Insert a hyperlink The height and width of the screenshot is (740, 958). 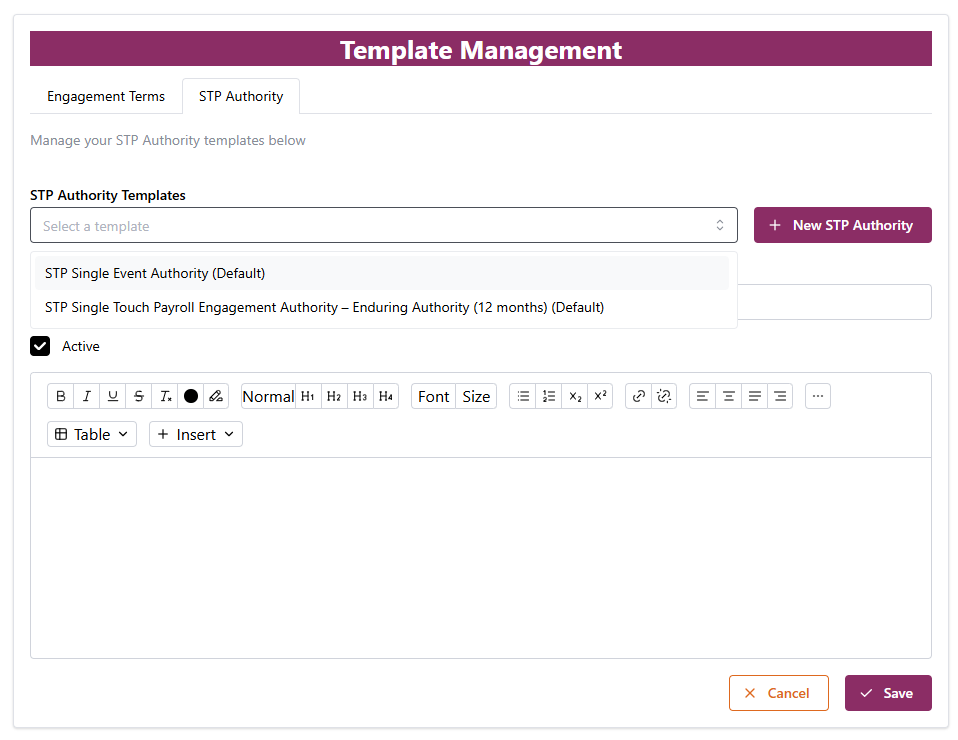[638, 396]
